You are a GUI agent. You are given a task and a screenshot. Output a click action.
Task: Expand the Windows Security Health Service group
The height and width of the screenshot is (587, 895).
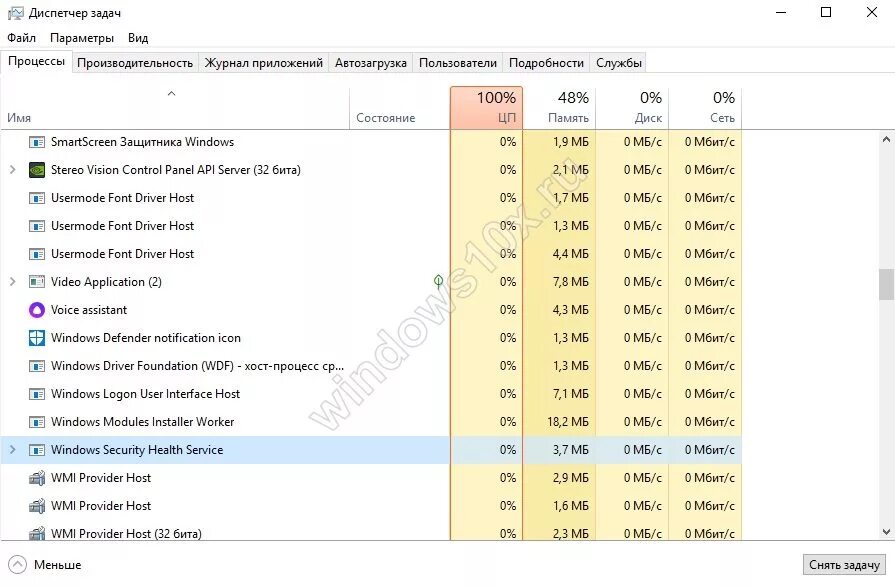(13, 449)
